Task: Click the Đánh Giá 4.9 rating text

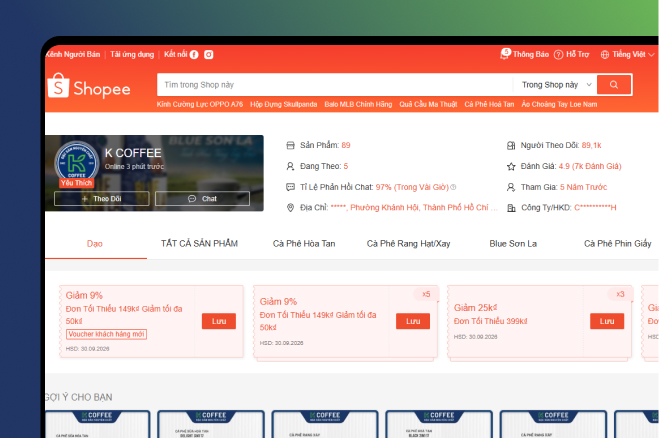Action: (590, 166)
